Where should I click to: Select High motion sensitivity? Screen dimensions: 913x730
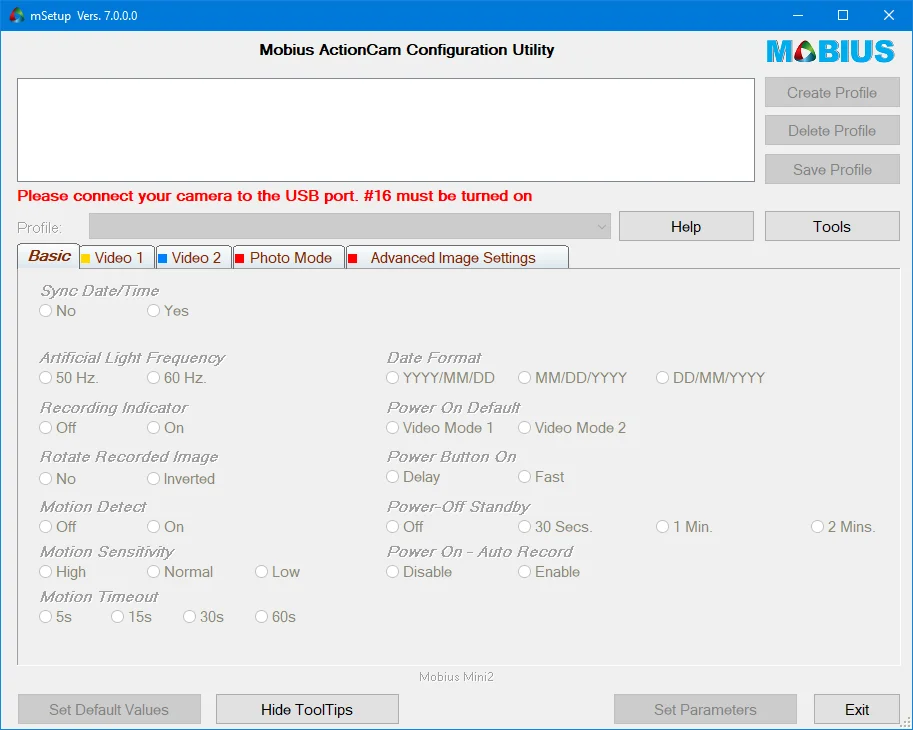click(x=62, y=572)
